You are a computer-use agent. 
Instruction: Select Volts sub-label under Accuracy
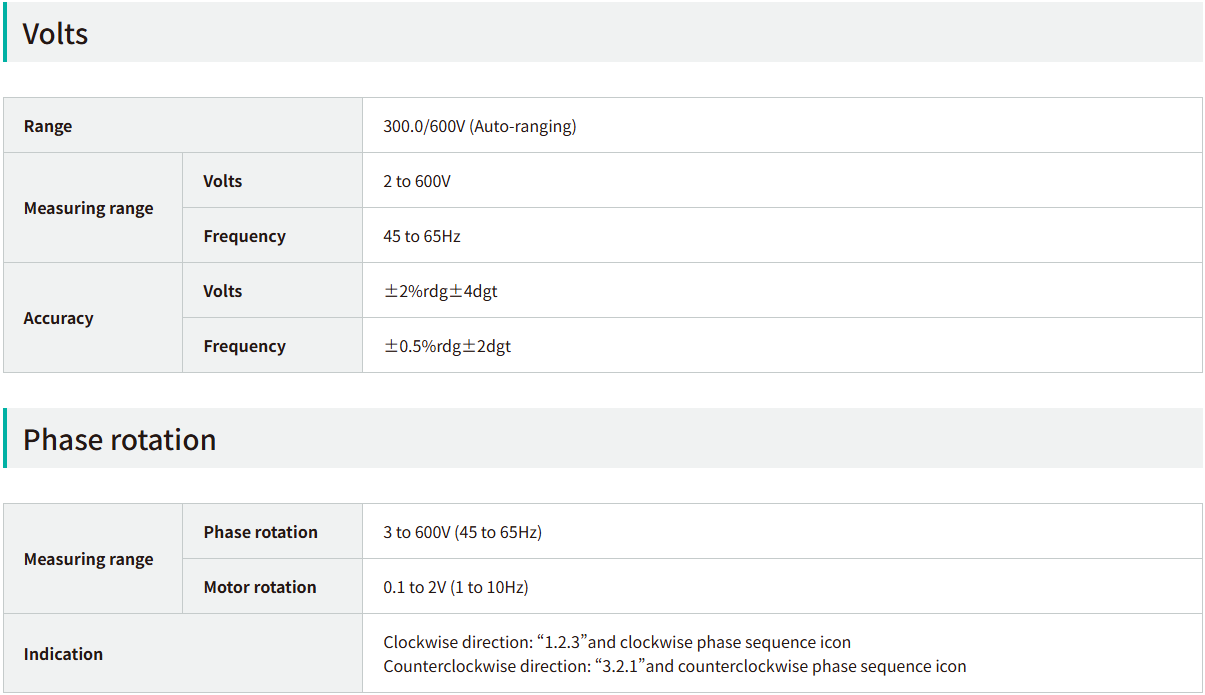pyautogui.click(x=223, y=291)
